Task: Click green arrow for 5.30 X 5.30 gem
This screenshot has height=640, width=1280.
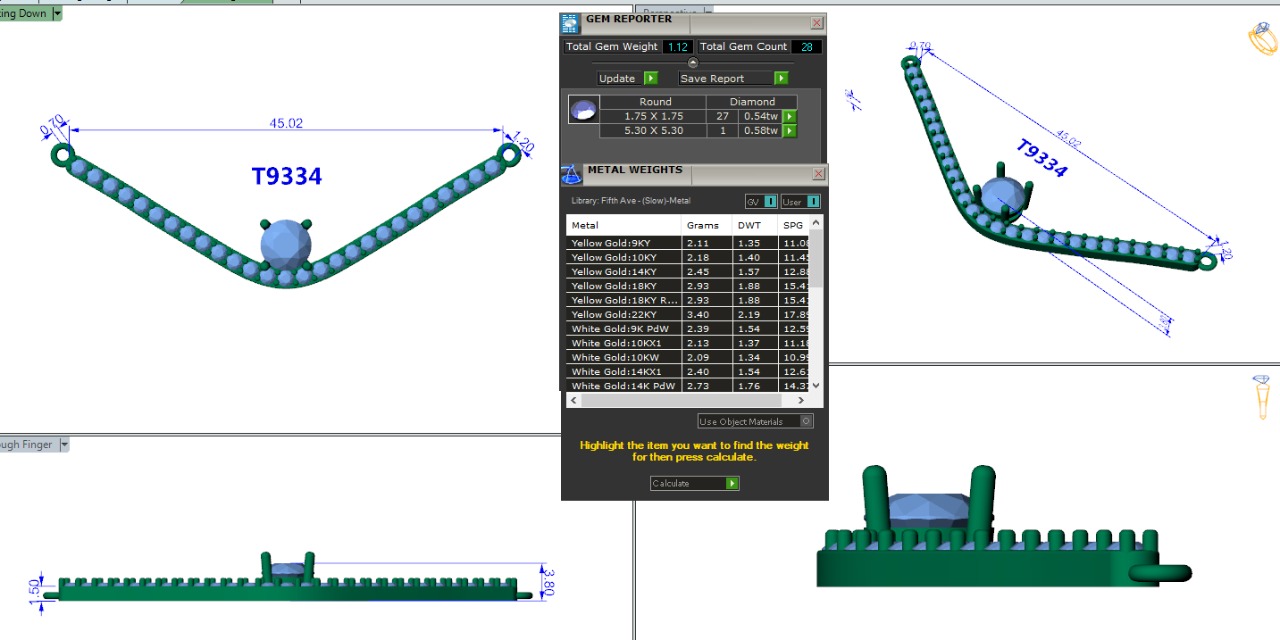Action: point(790,131)
